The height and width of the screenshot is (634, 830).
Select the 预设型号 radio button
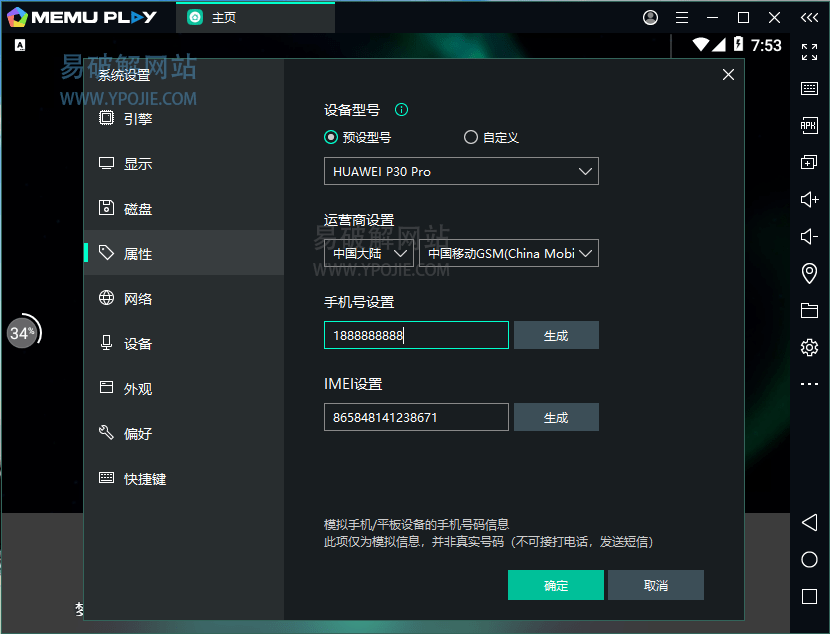331,138
